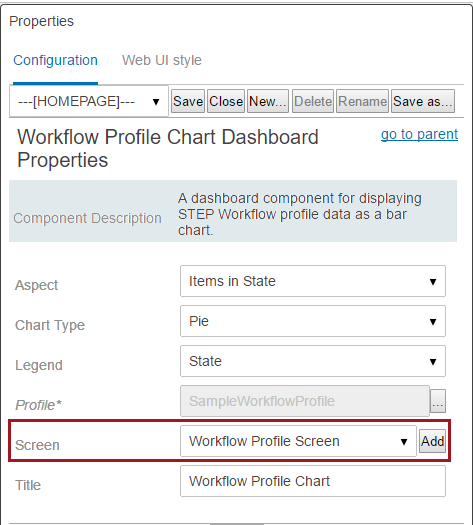Open the Chart Type dropdown showing Pie
The image size is (473, 525).
tap(313, 321)
